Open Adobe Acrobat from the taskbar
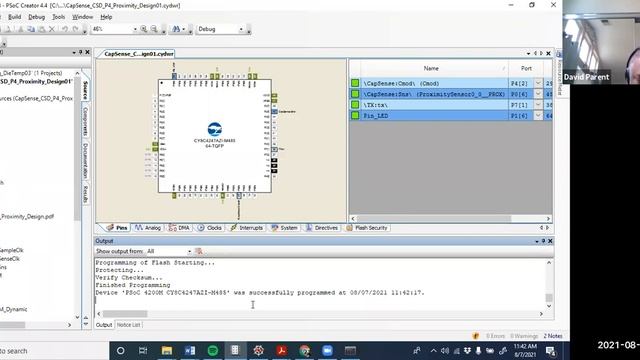Image resolution: width=640 pixels, height=360 pixels. pyautogui.click(x=281, y=351)
